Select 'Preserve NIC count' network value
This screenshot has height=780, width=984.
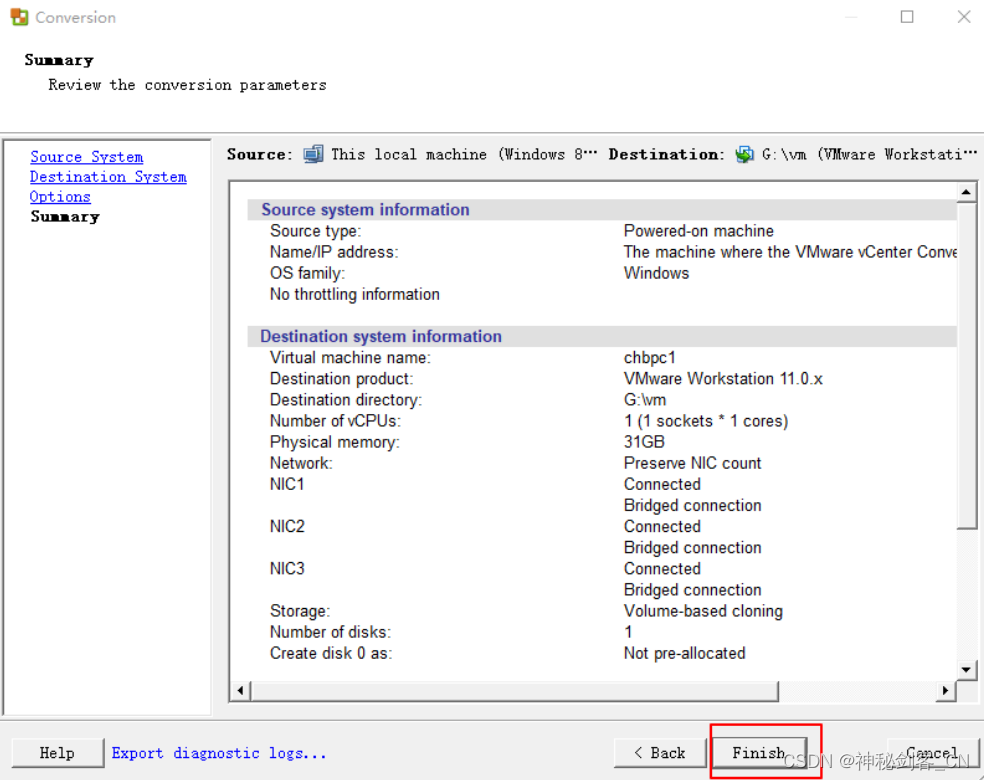click(692, 463)
